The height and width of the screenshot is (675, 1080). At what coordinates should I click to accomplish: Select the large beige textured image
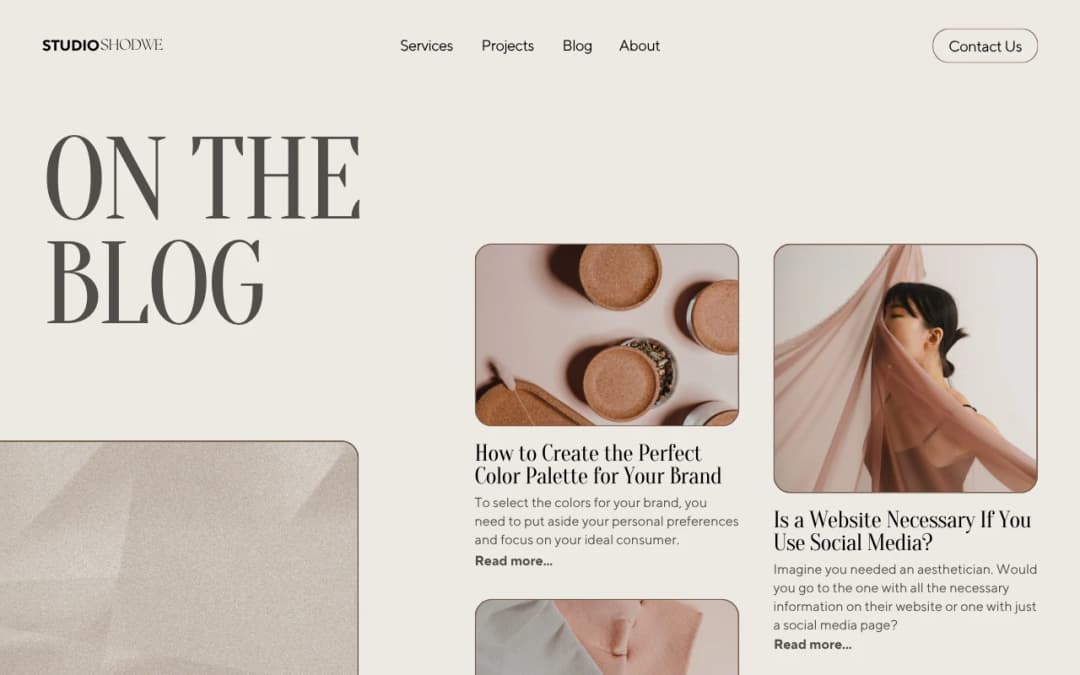[x=179, y=558]
